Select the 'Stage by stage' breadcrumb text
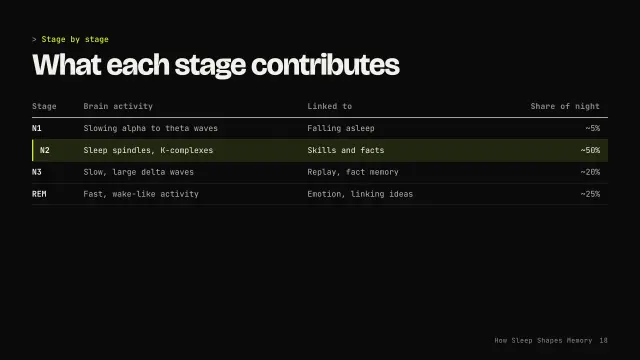The image size is (640, 360). coord(75,39)
